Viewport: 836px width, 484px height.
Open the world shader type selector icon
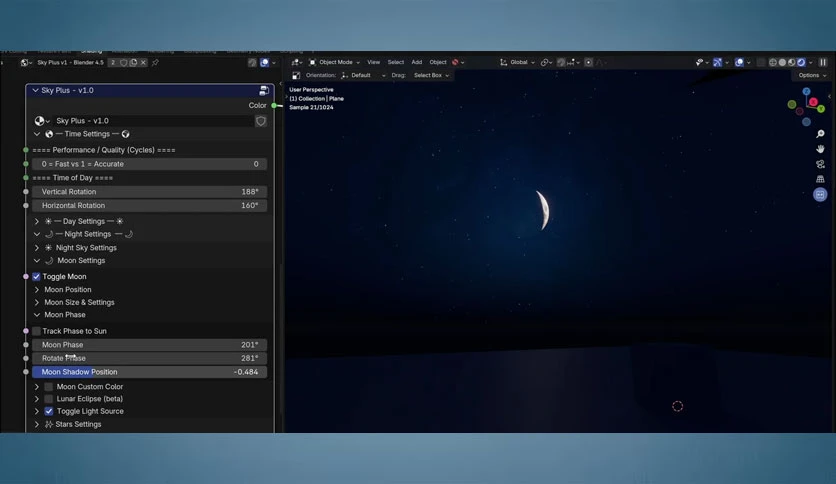[26, 62]
